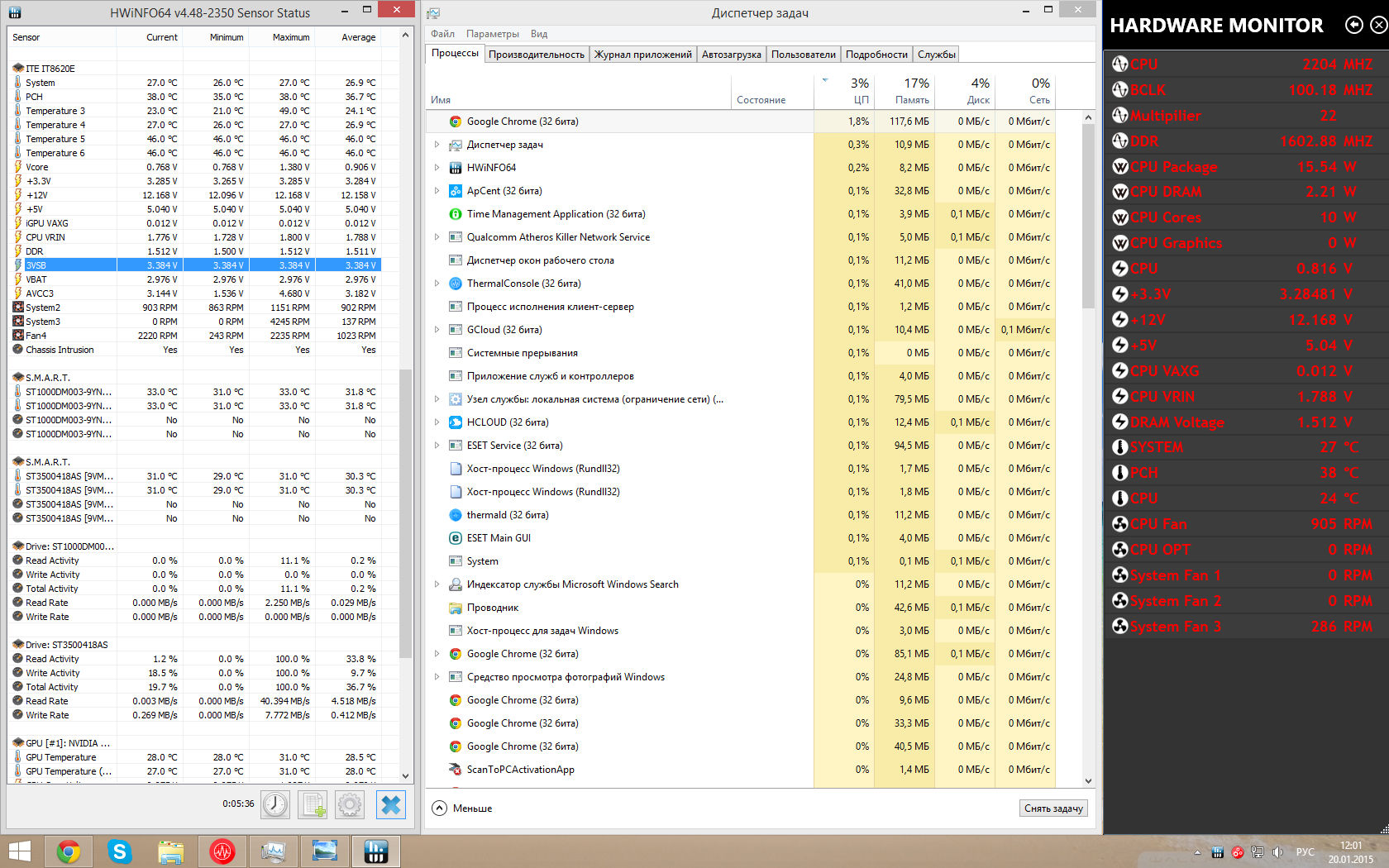Viewport: 1389px width, 868px height.
Task: Click the HWiNFO clock reset icon
Action: pyautogui.click(x=275, y=804)
